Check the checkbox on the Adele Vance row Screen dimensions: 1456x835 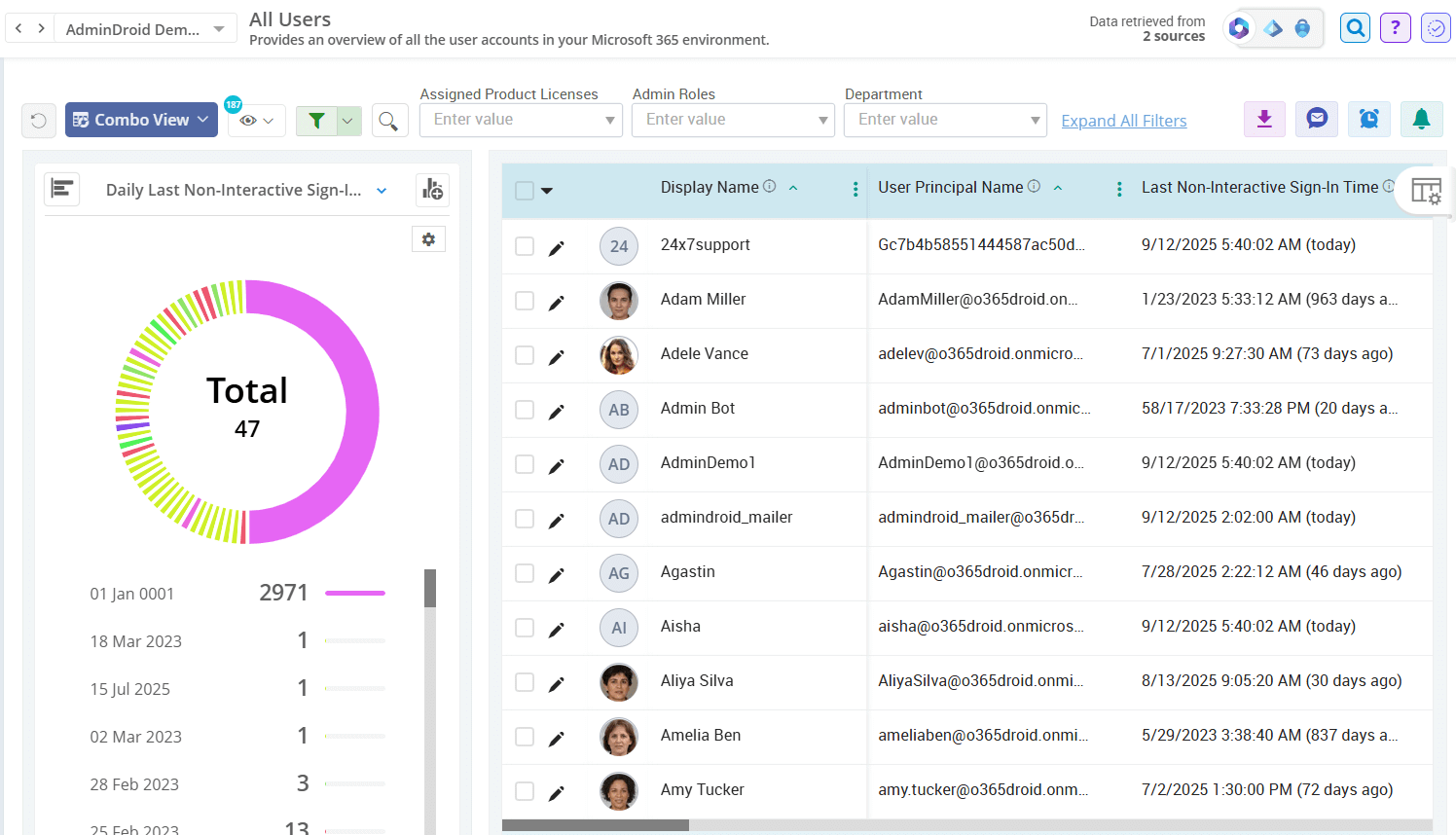coord(524,355)
